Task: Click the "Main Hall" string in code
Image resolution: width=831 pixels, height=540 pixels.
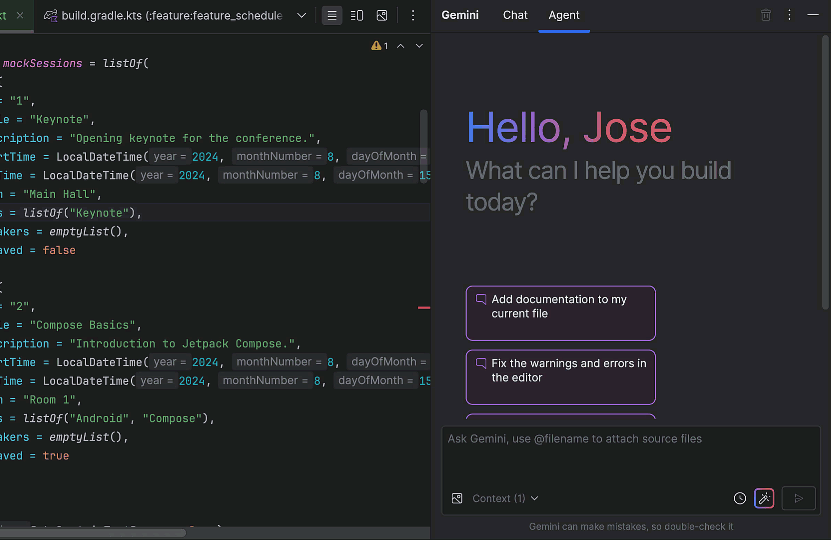Action: pos(59,194)
